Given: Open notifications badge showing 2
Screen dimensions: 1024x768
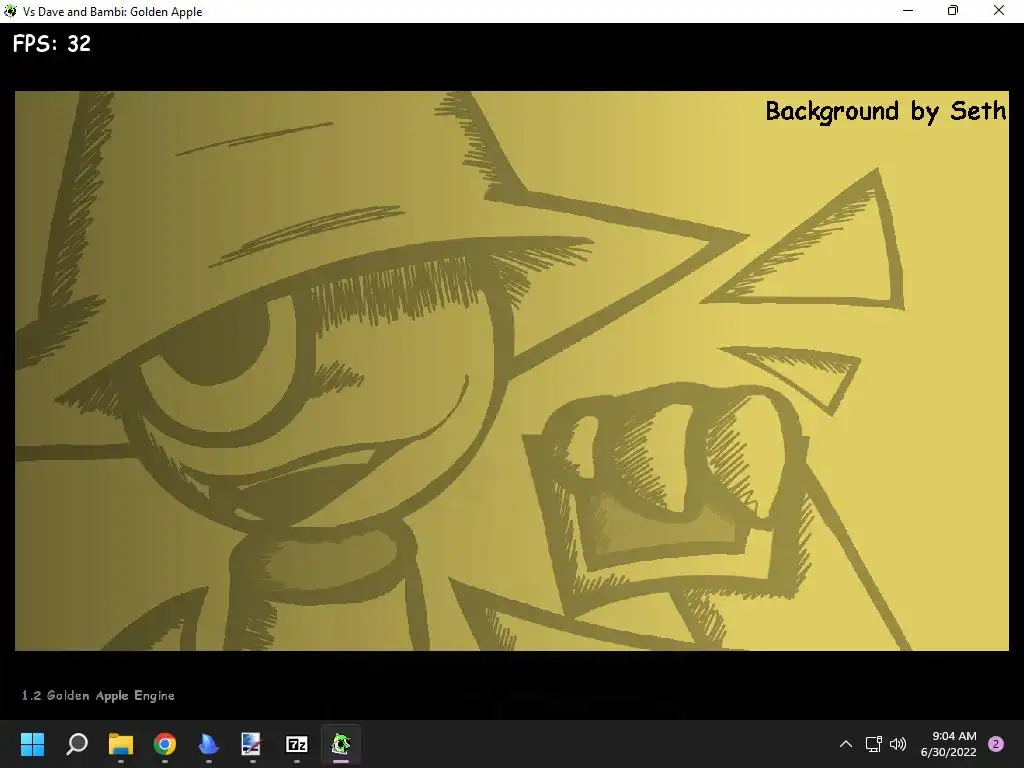Looking at the screenshot, I should 996,744.
